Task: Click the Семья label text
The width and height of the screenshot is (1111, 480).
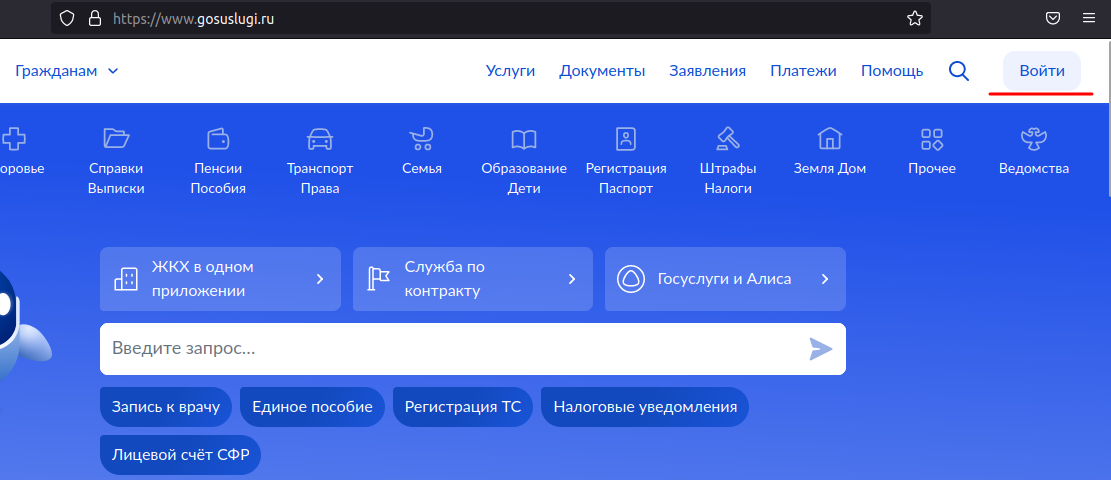Action: (421, 169)
